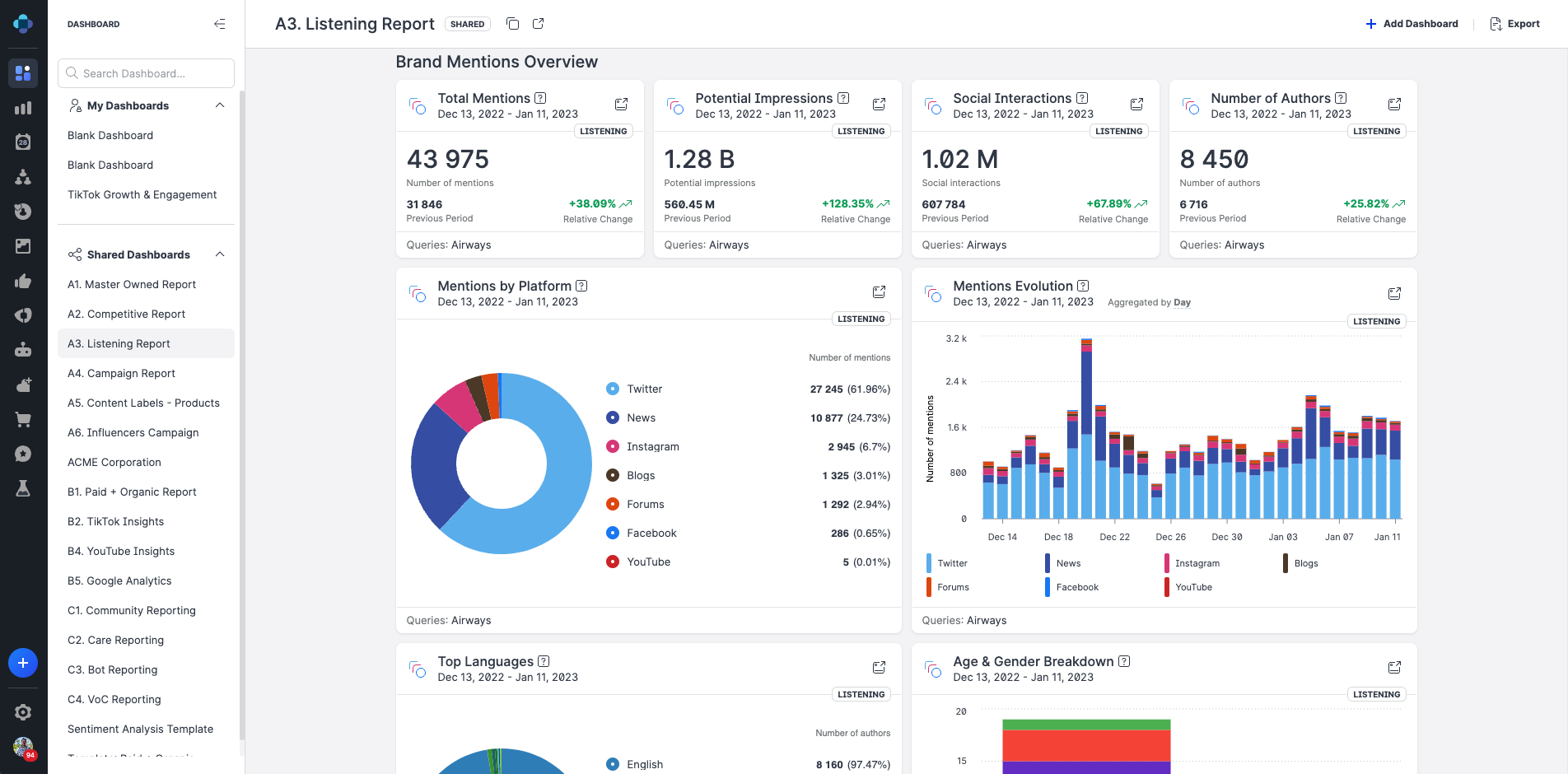1568x774 pixels.
Task: Collapse the My Dashboards section
Action: tap(220, 105)
